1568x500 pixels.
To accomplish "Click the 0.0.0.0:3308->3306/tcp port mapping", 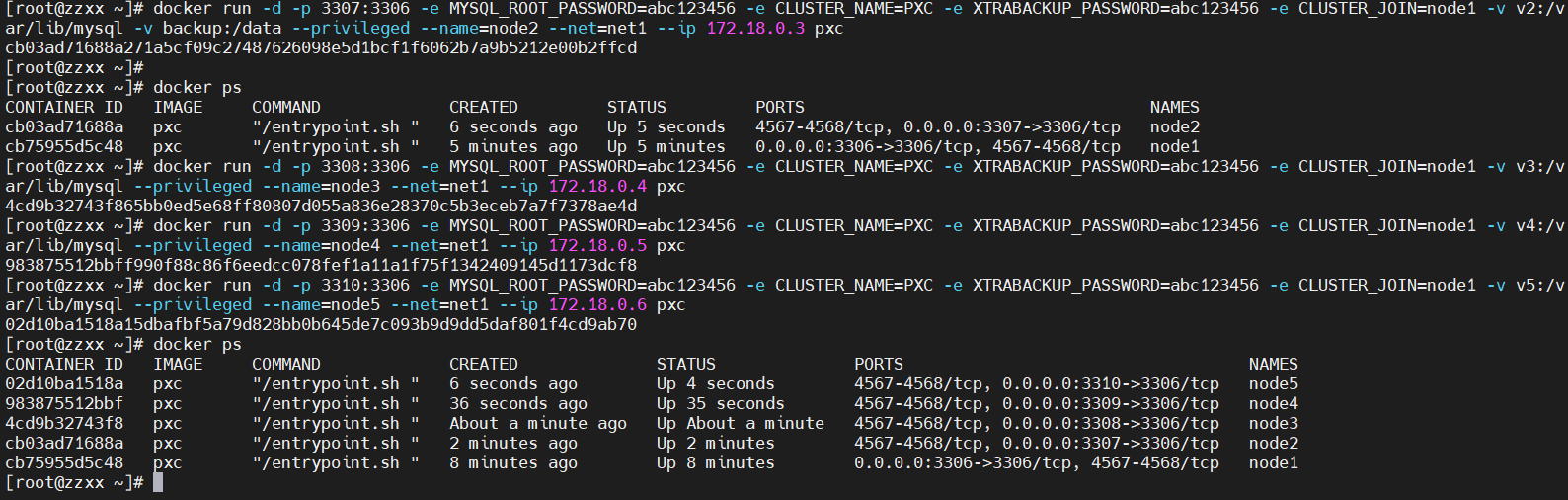I will click(1111, 423).
